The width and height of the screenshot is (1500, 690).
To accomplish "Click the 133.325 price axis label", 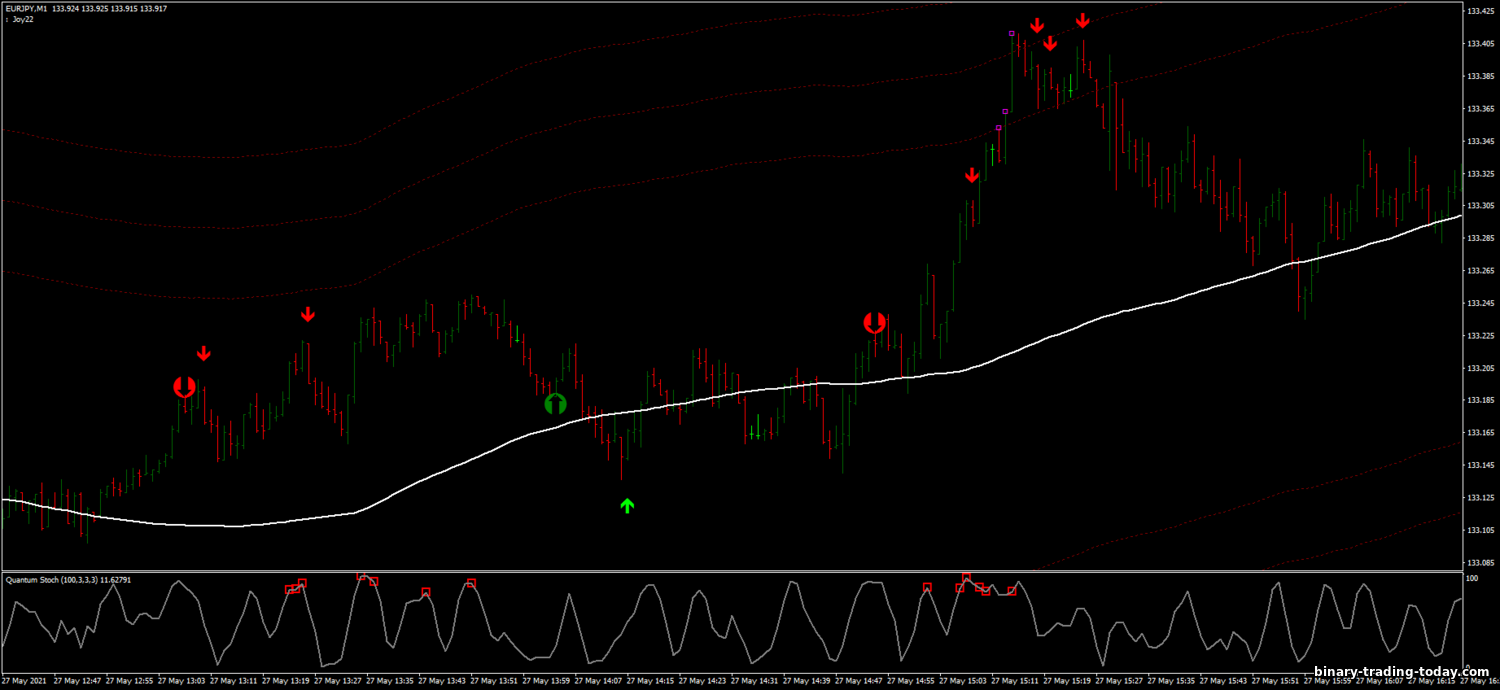I will (x=1480, y=173).
